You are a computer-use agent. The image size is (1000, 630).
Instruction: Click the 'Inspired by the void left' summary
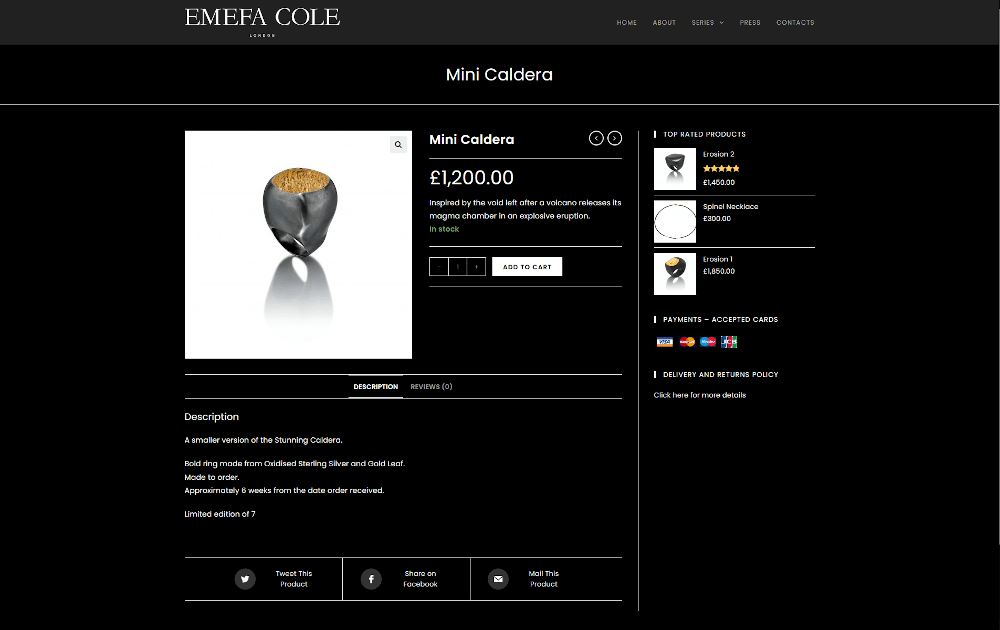pyautogui.click(x=525, y=209)
